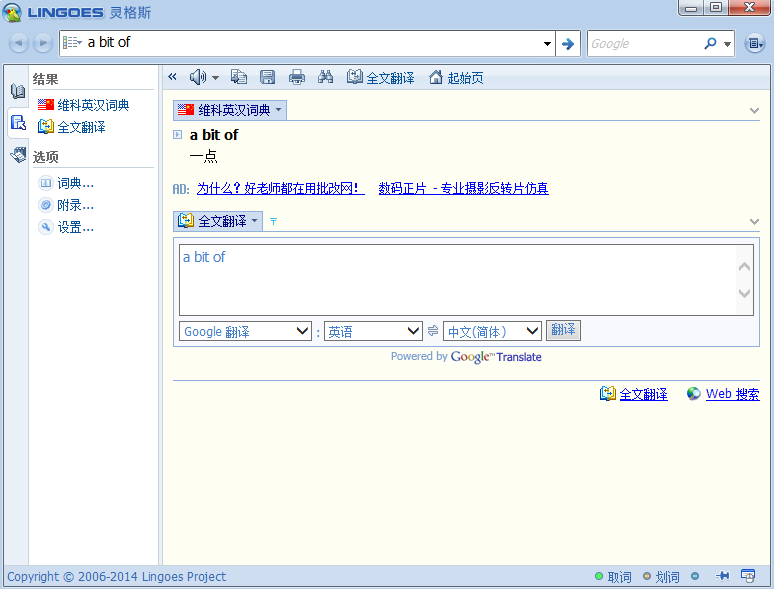Open the 英语 source language dropdown
The height and width of the screenshot is (589, 774).
[373, 331]
